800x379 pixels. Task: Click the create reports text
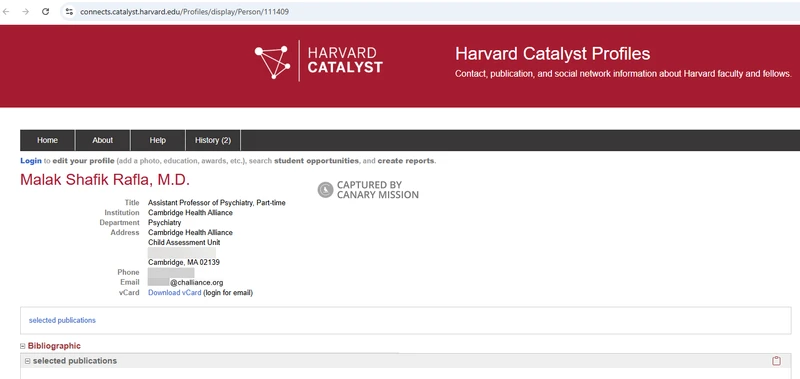tap(406, 161)
